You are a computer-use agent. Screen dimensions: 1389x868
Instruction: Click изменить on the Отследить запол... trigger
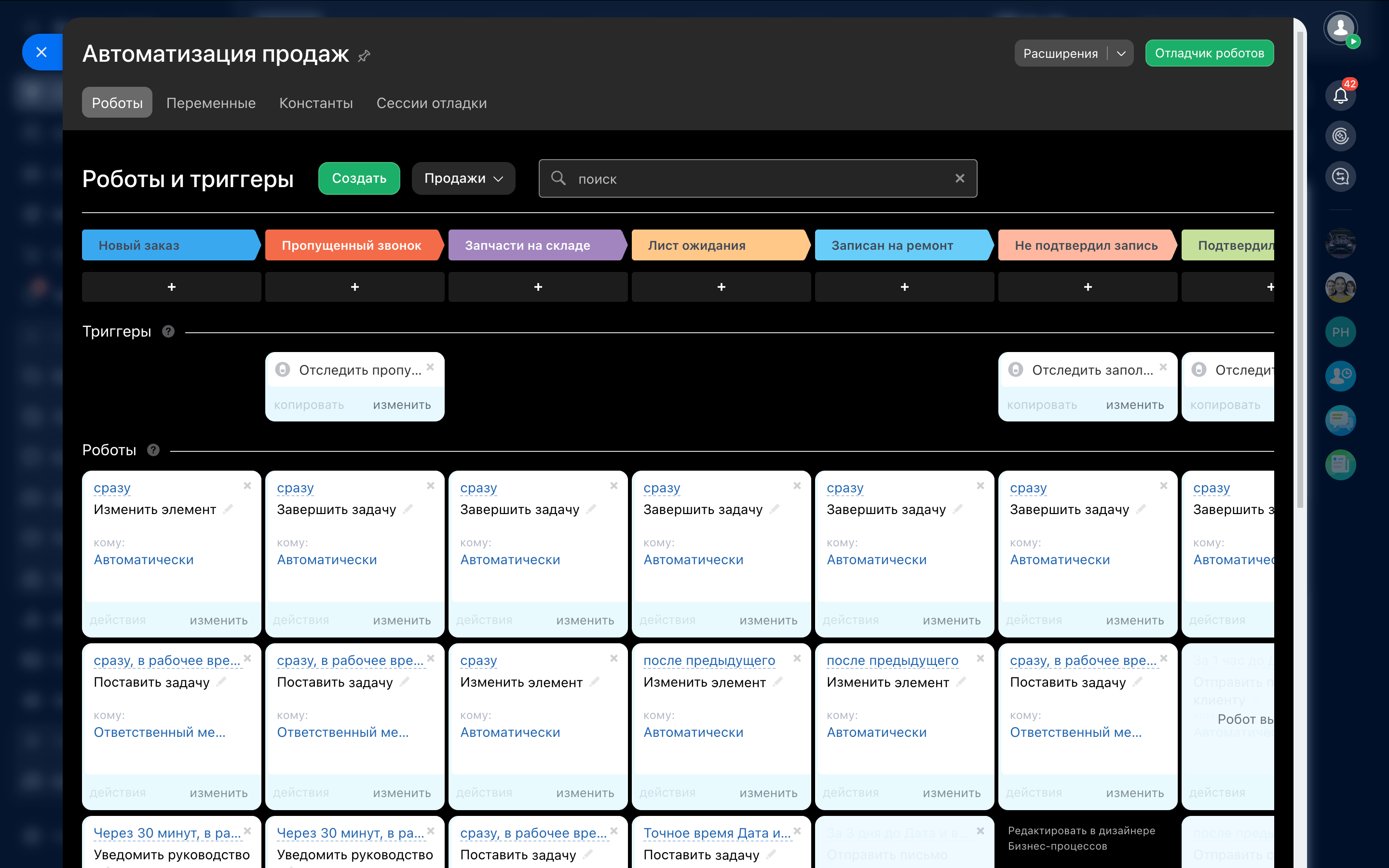(x=1134, y=405)
